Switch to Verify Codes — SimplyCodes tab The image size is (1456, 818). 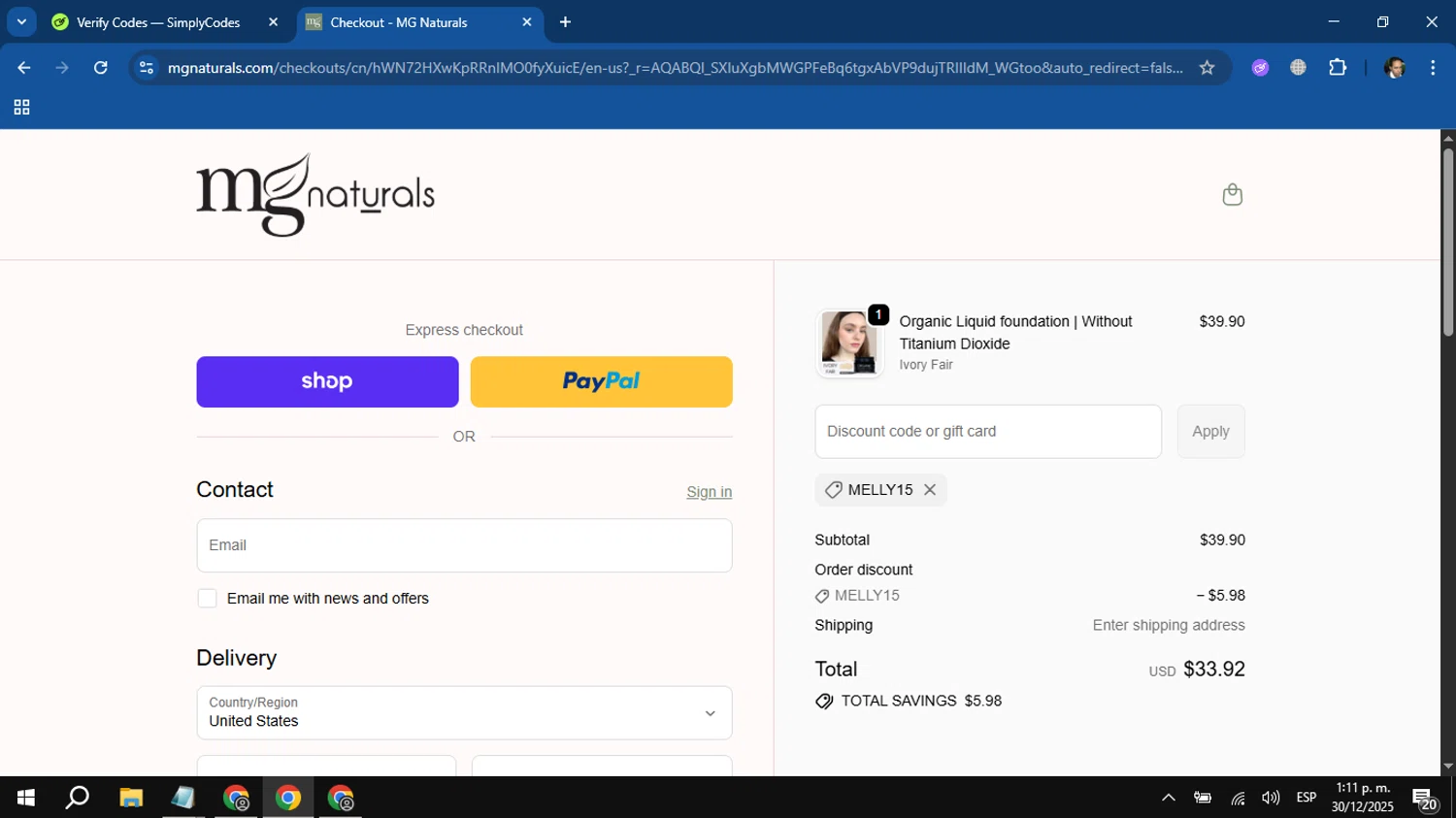(x=157, y=22)
